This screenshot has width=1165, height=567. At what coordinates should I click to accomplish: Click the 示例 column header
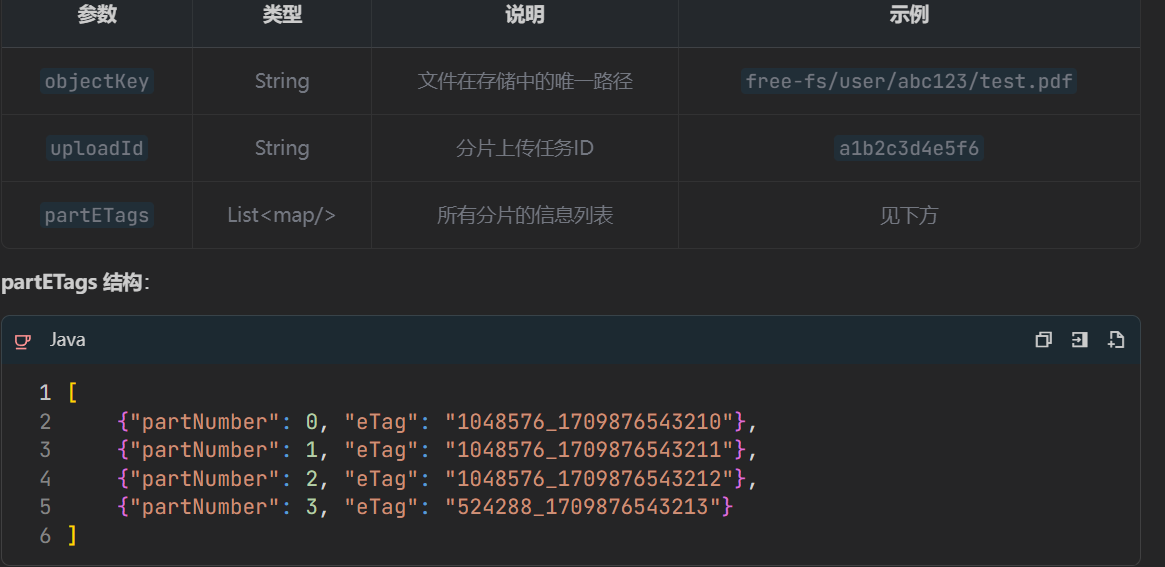909,16
